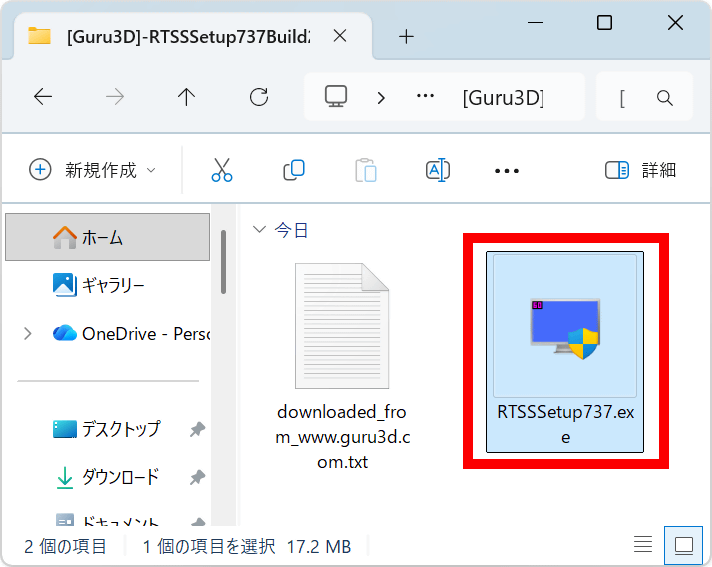This screenshot has width=712, height=567.
Task: Show hidden path segments via ellipsis
Action: click(x=425, y=96)
